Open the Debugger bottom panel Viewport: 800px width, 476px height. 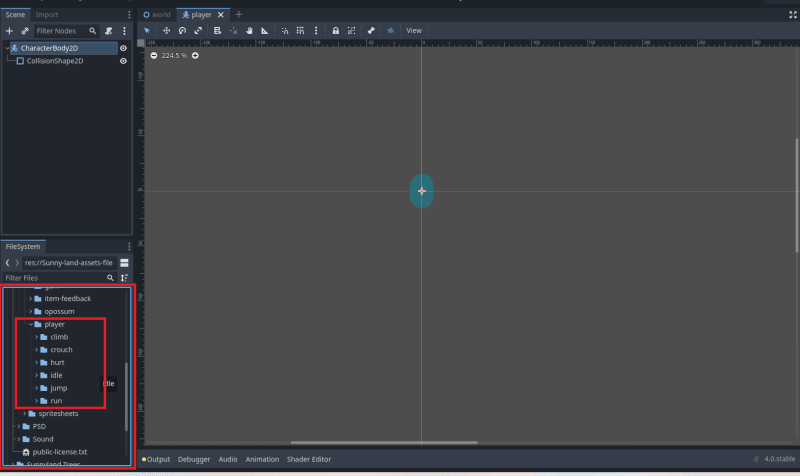(x=194, y=459)
